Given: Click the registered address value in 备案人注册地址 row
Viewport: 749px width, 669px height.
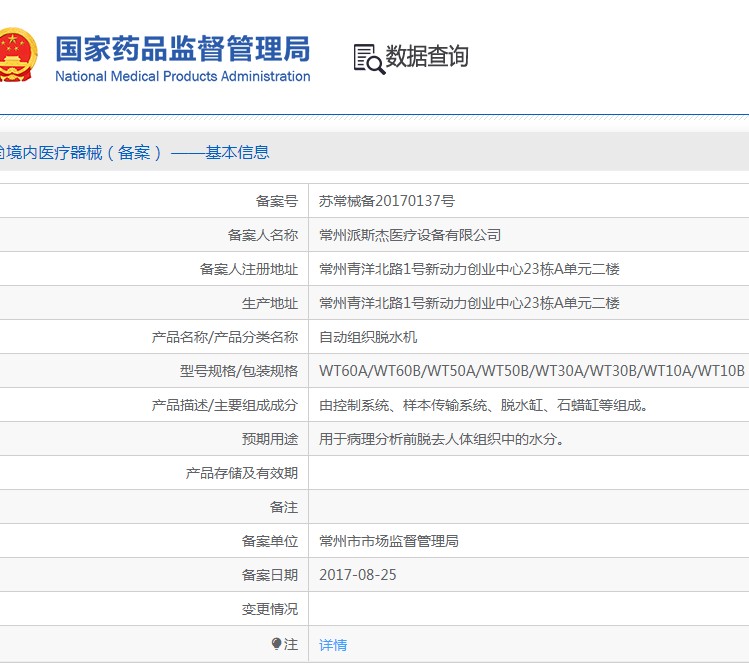Looking at the screenshot, I should 469,269.
